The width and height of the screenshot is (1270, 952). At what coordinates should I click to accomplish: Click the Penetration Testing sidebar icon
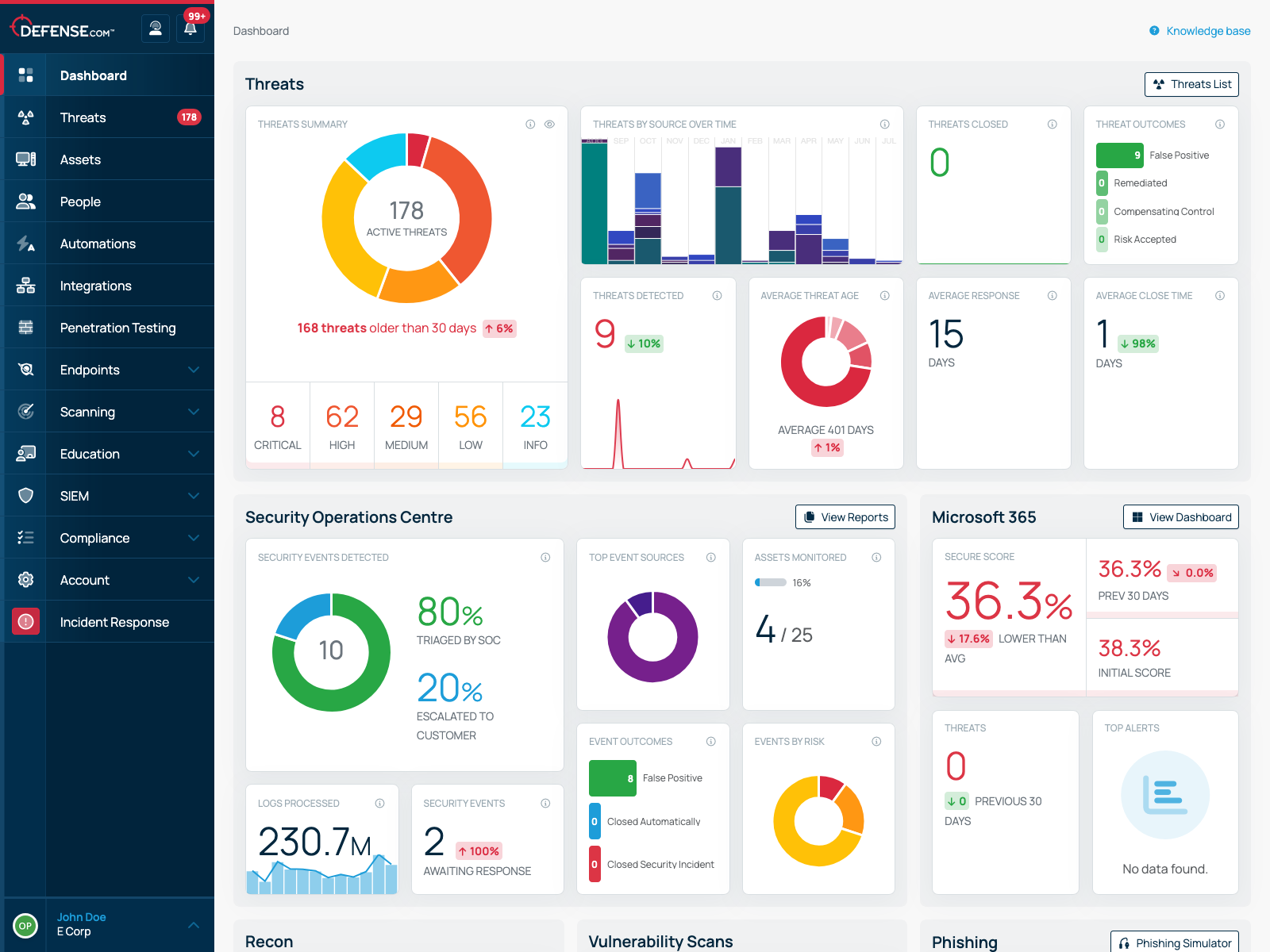(25, 328)
